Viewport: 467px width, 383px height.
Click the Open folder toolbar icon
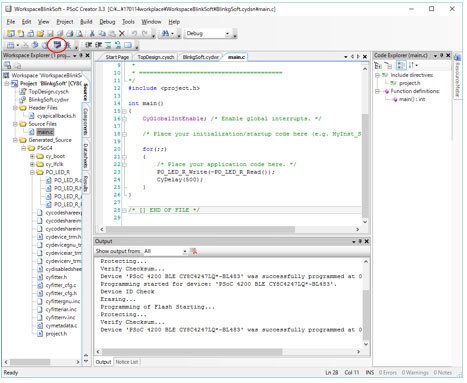coord(40,33)
